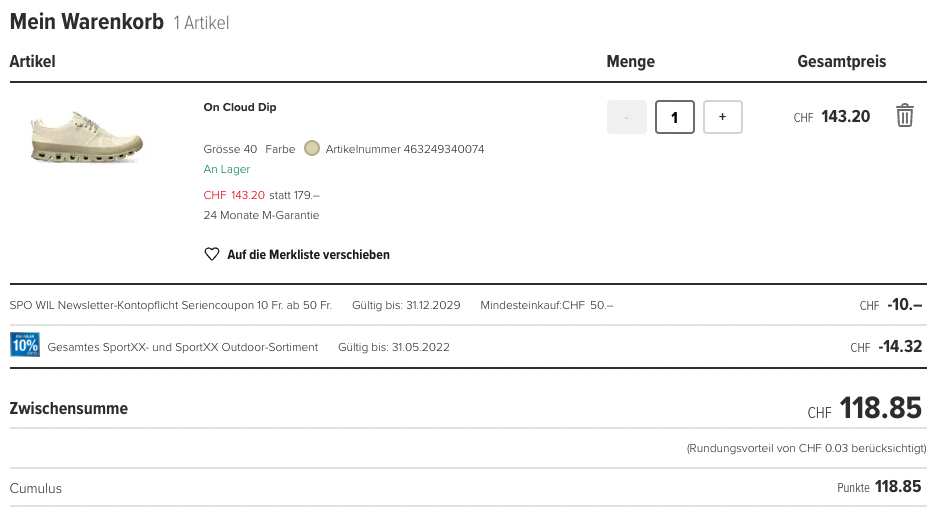Screen dimensions: 934x509
Task: Open the On Cloud Dip product title
Action: (240, 107)
